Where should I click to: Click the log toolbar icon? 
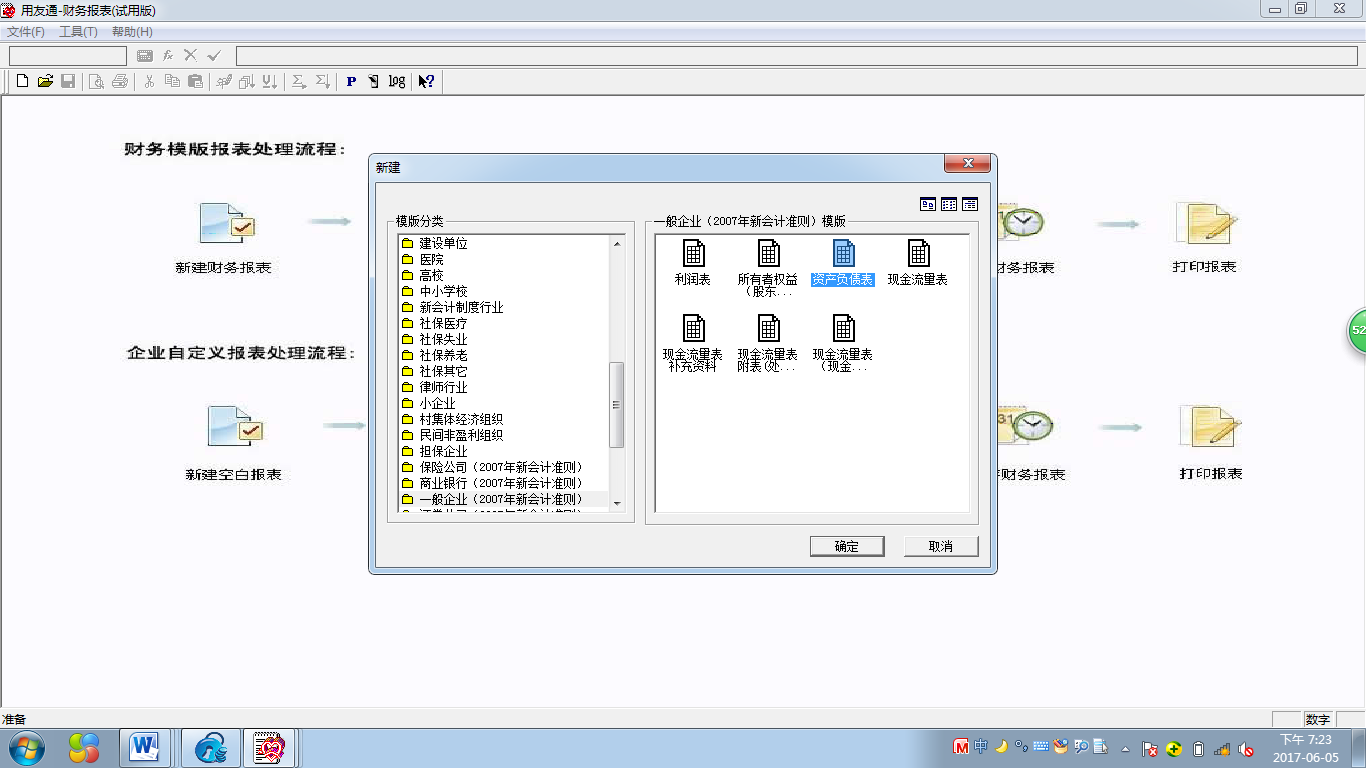click(x=397, y=81)
